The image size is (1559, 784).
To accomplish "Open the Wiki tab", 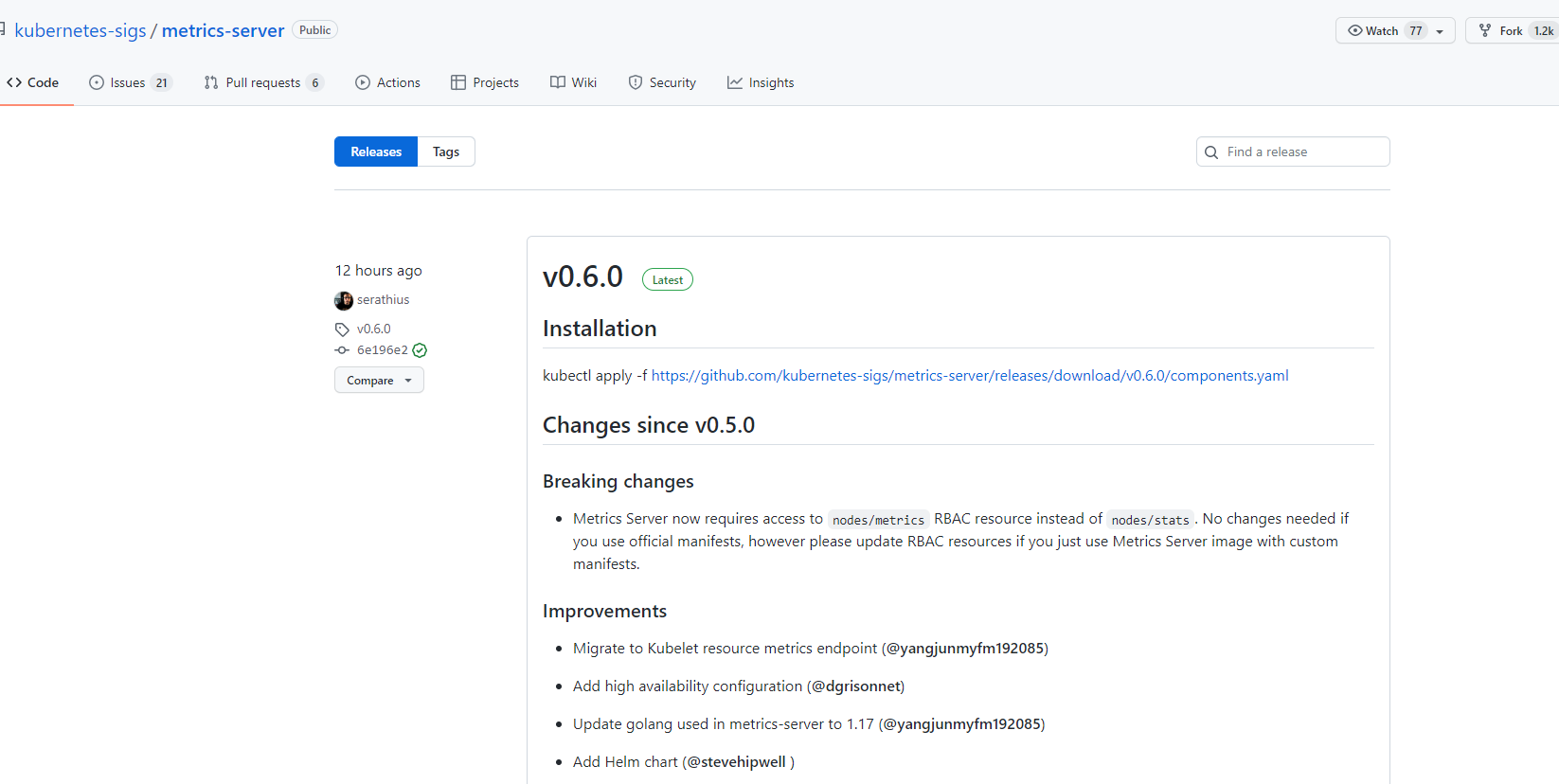I will (573, 82).
